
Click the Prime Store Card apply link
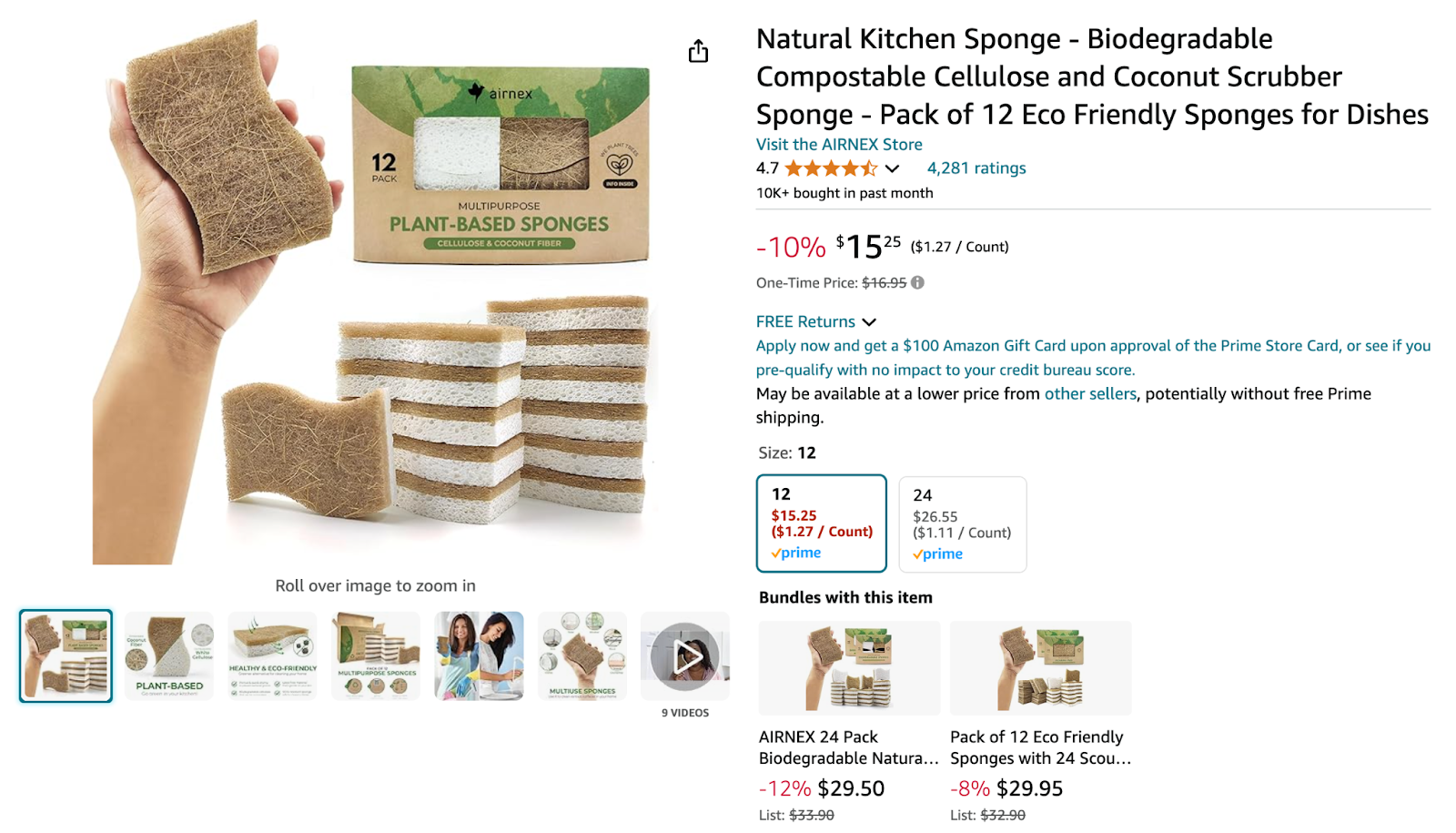coord(1001,345)
